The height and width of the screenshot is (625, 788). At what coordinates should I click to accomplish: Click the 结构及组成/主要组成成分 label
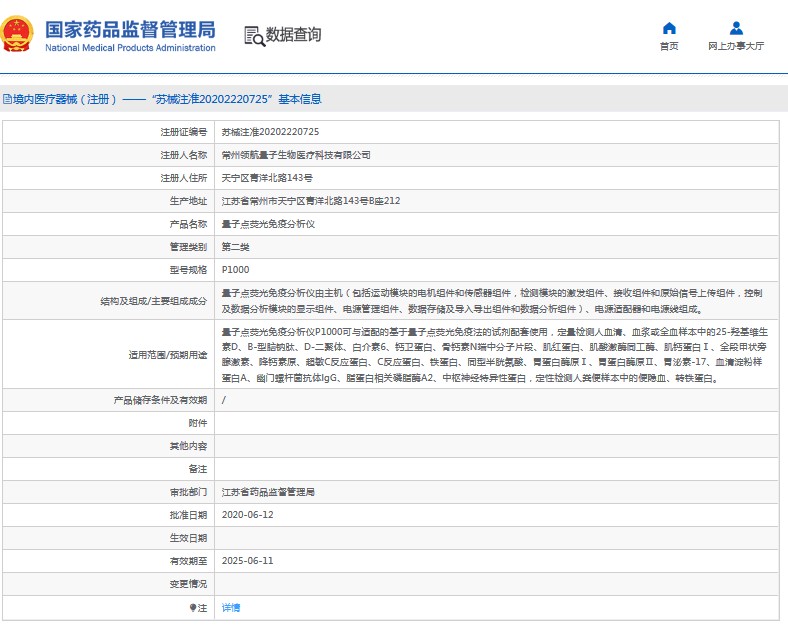[x=154, y=301]
